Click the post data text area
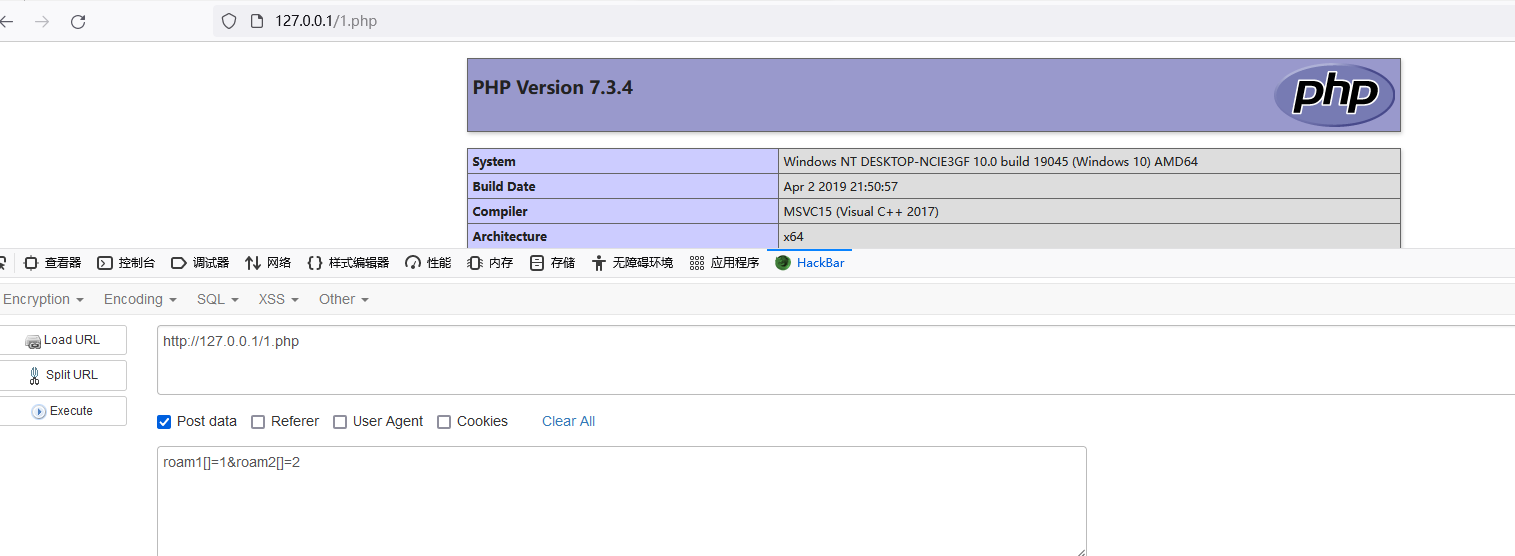Image resolution: width=1515 pixels, height=556 pixels. 621,500
